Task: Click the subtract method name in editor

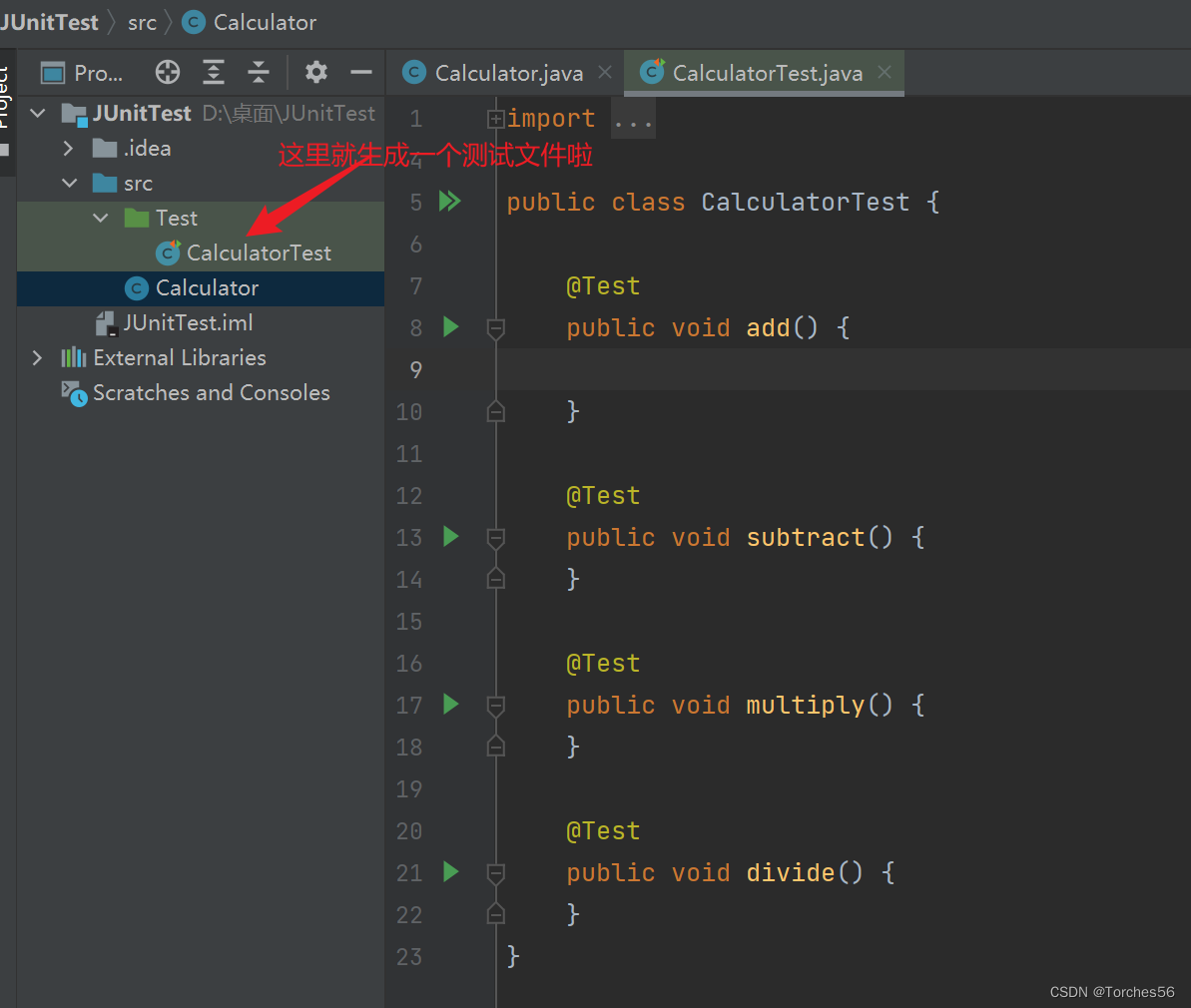Action: [x=805, y=537]
